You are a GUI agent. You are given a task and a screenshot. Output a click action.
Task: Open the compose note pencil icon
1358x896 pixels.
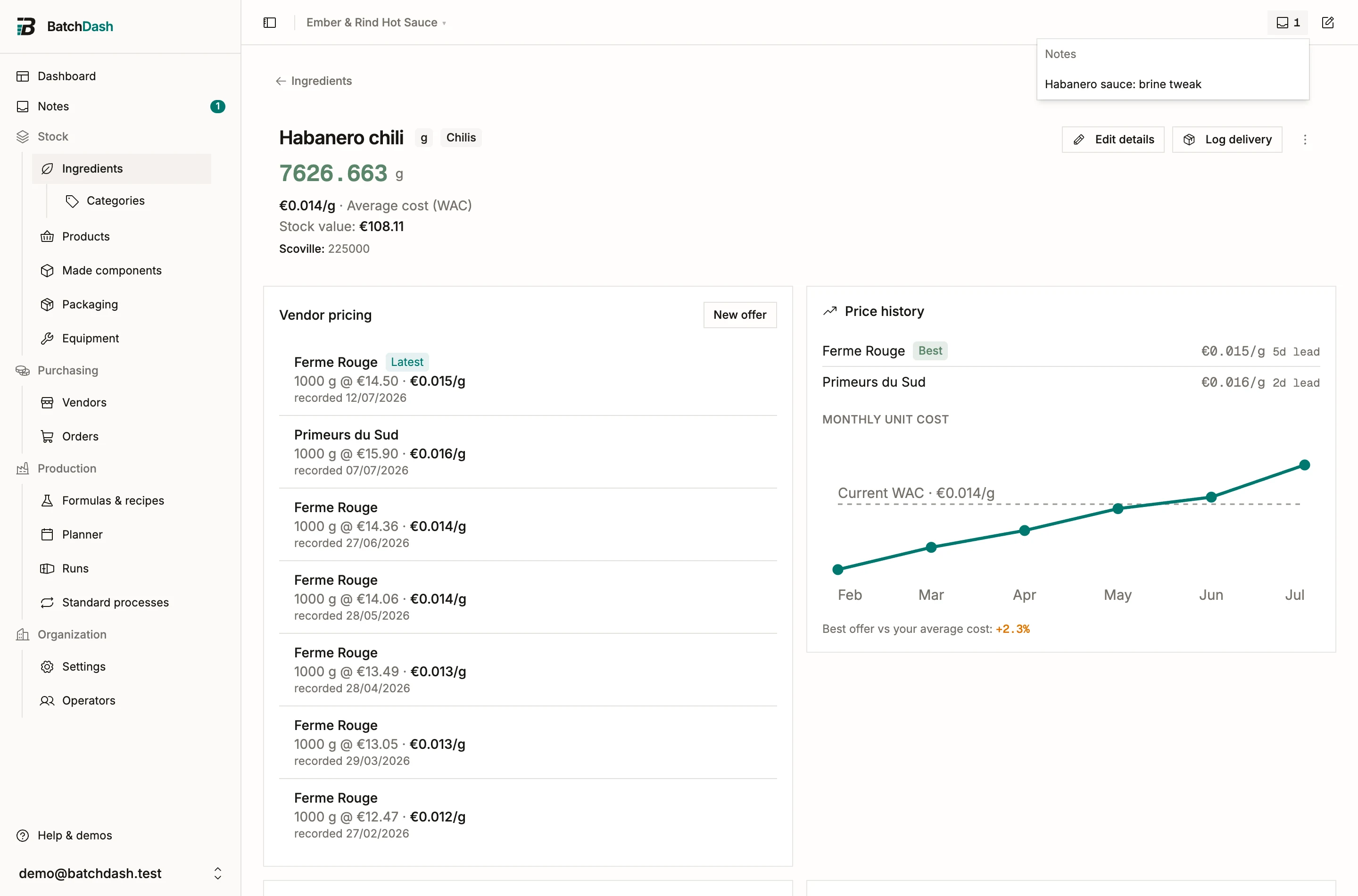[x=1328, y=22]
